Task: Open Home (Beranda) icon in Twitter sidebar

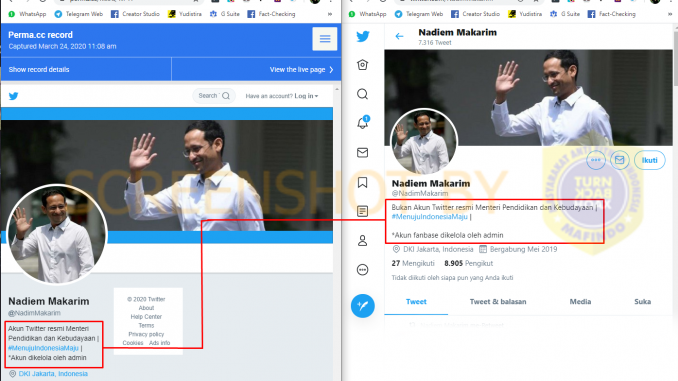Action: 362,65
